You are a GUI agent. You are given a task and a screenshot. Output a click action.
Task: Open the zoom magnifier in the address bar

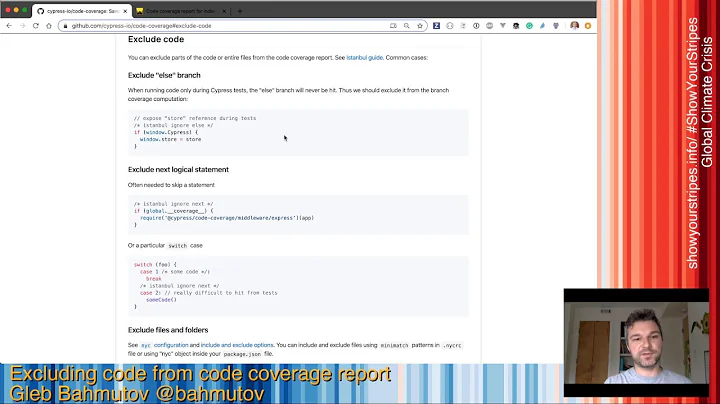click(x=406, y=26)
